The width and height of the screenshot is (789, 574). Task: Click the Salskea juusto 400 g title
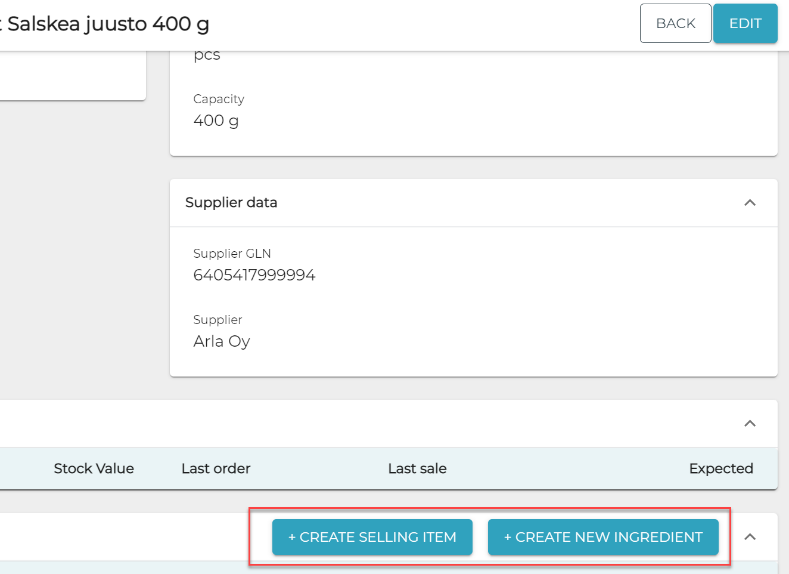click(108, 23)
